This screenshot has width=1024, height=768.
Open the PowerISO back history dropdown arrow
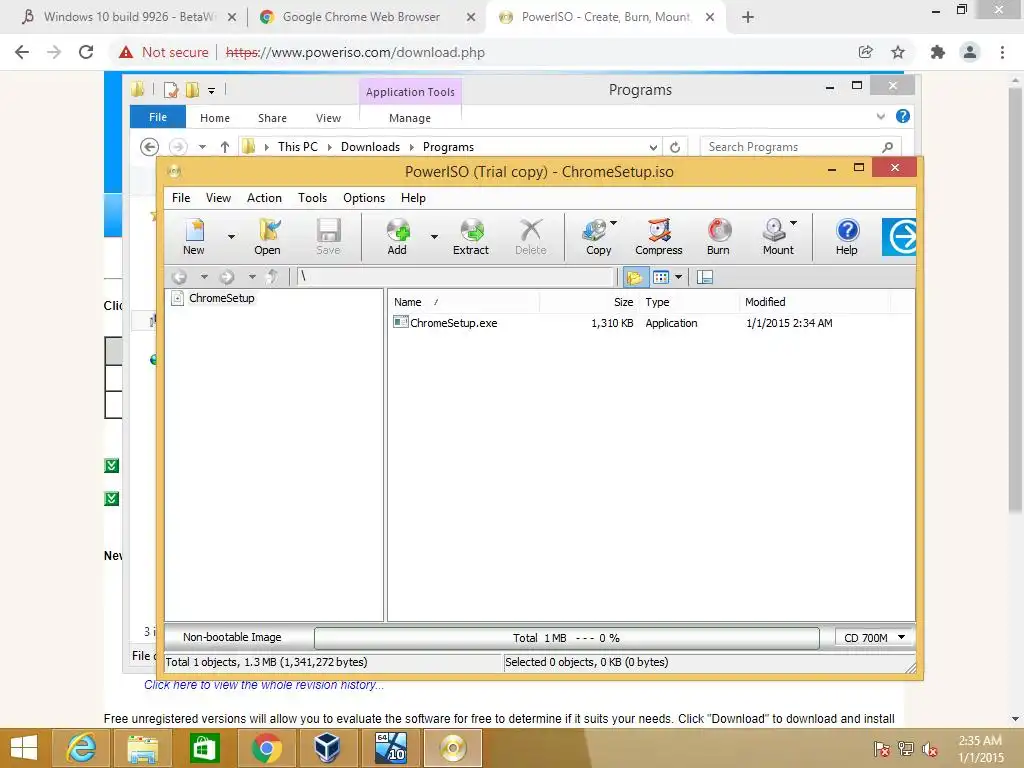(204, 277)
